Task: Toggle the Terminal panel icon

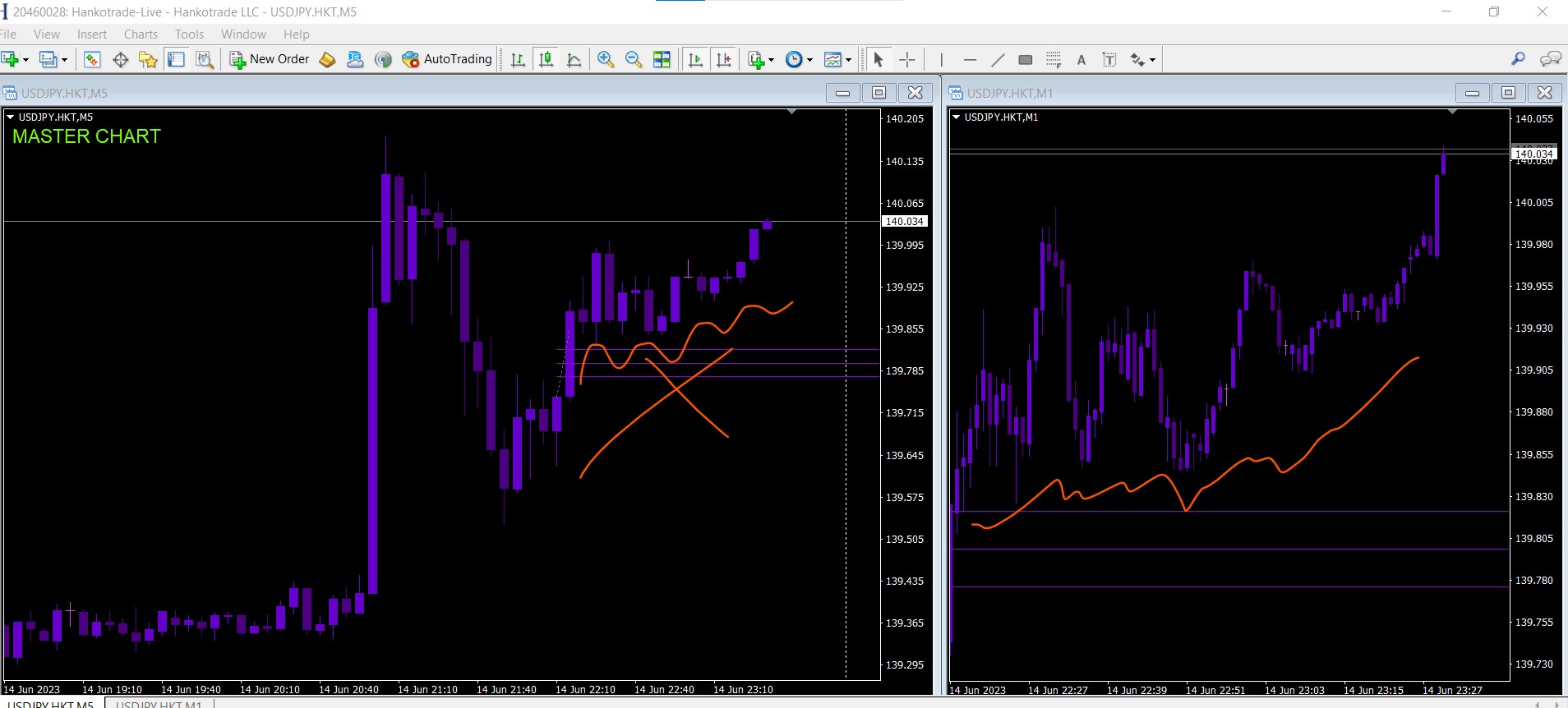Action: [176, 59]
